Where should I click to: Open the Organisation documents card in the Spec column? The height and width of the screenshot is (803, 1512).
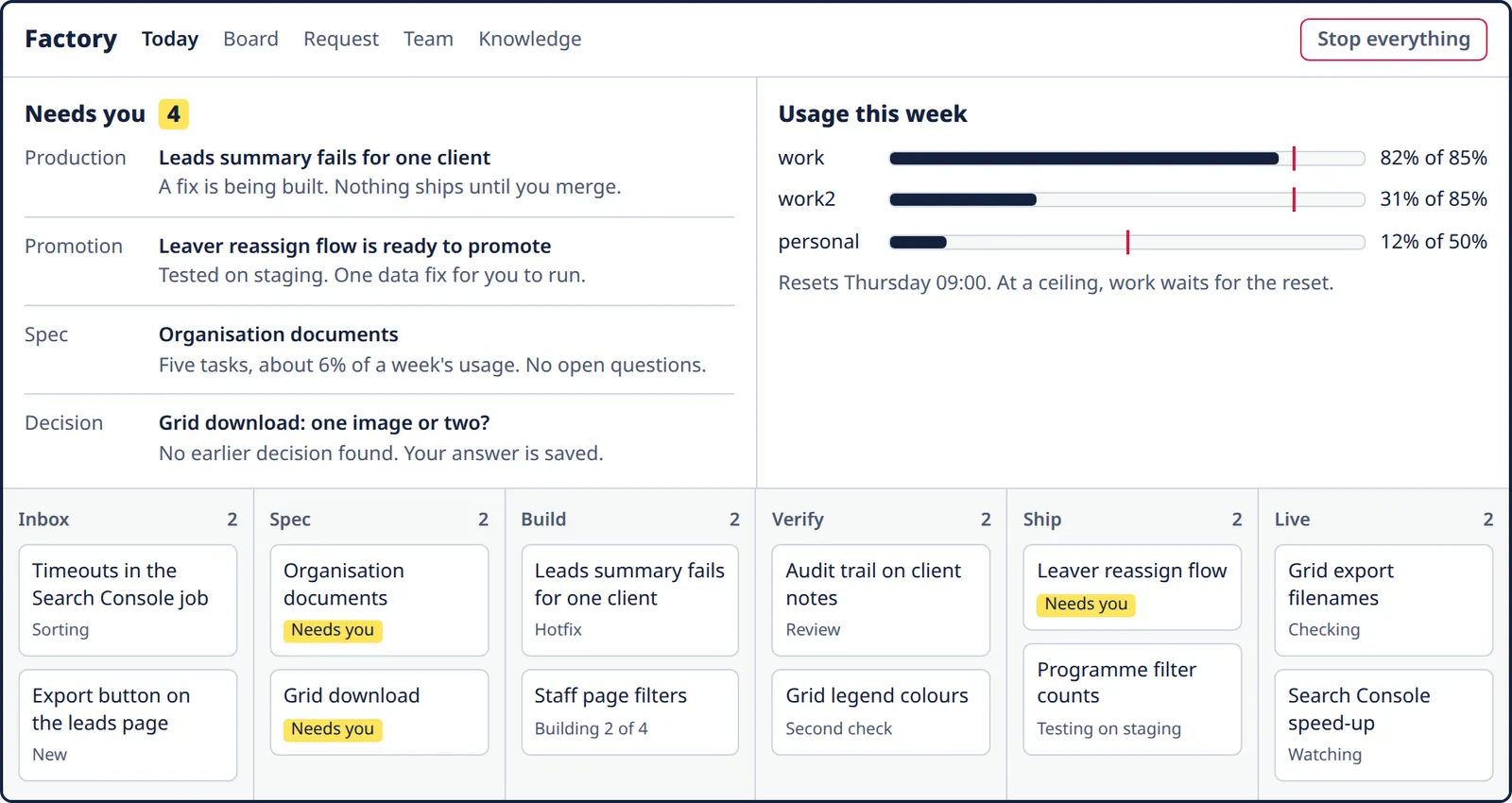[379, 600]
